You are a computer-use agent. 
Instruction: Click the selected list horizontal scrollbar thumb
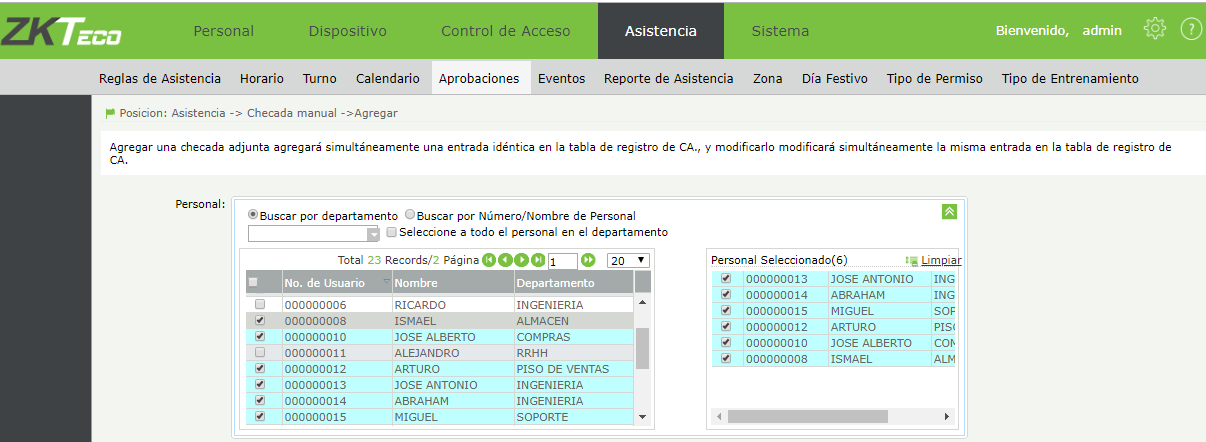click(808, 416)
